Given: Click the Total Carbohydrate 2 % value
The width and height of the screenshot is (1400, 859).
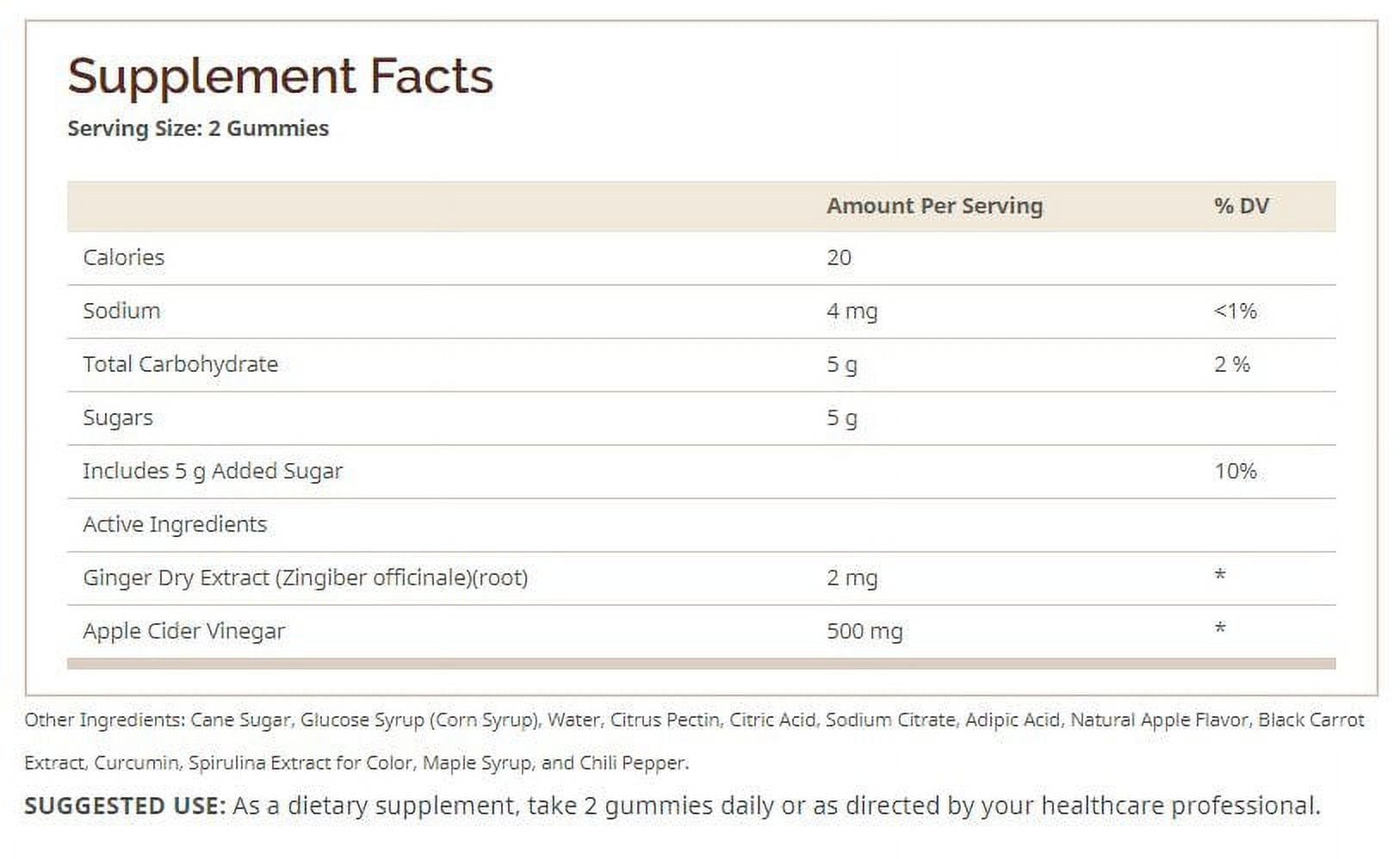Looking at the screenshot, I should point(1231,364).
